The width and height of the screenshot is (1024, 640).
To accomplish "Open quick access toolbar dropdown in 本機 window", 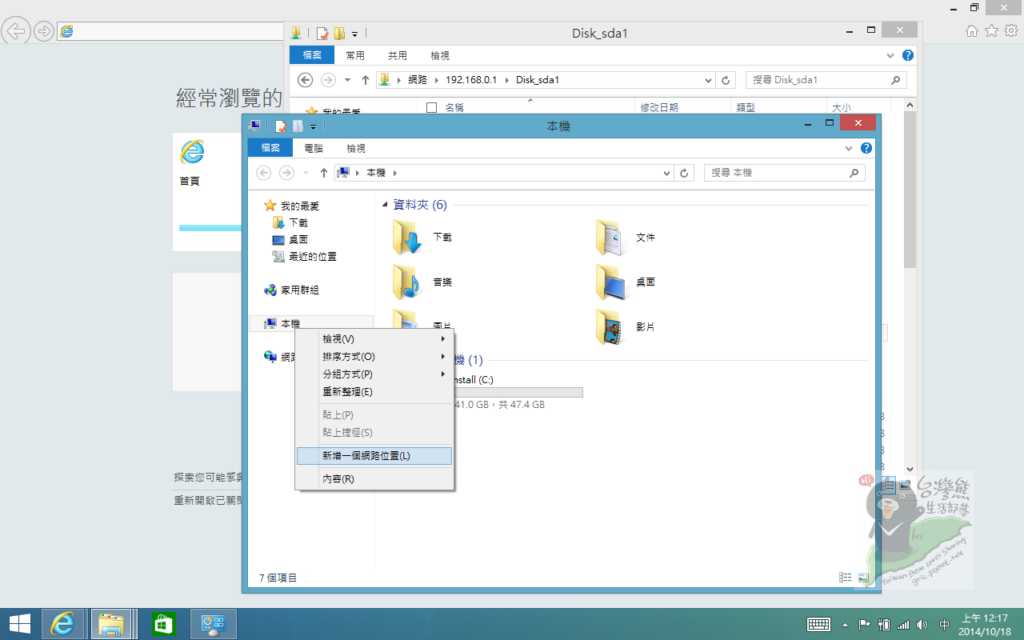I will click(x=313, y=127).
